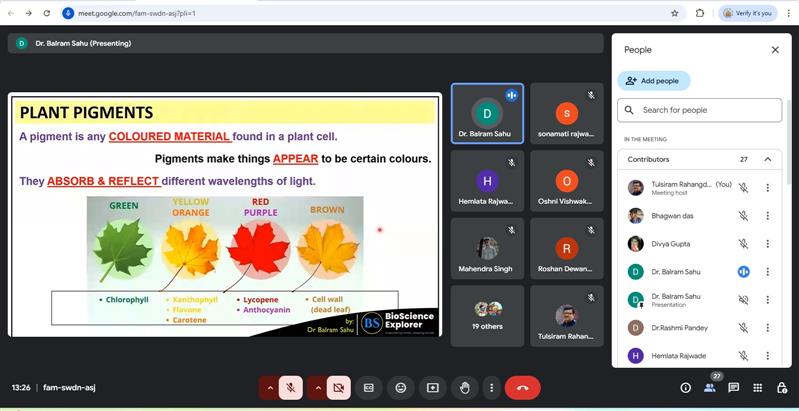
Task: Click muted mic icon for Dr.Rashmi Pandey
Action: click(x=743, y=327)
